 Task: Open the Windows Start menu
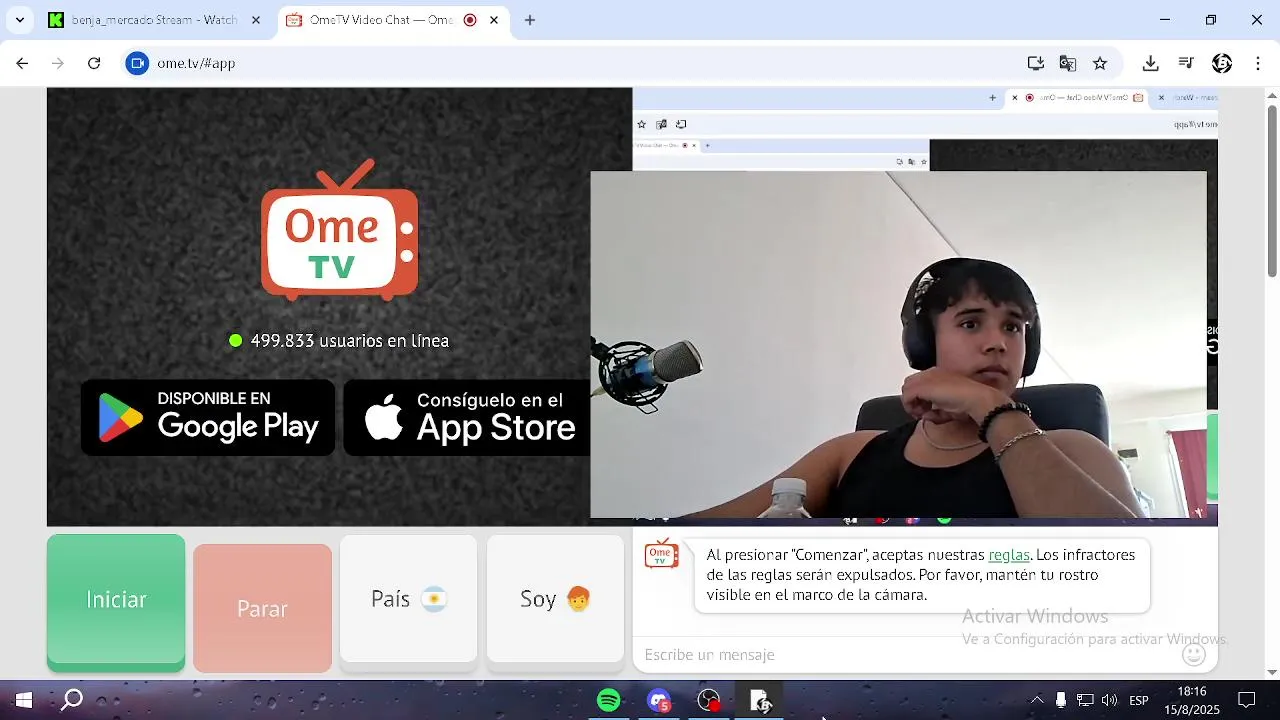pos(23,700)
